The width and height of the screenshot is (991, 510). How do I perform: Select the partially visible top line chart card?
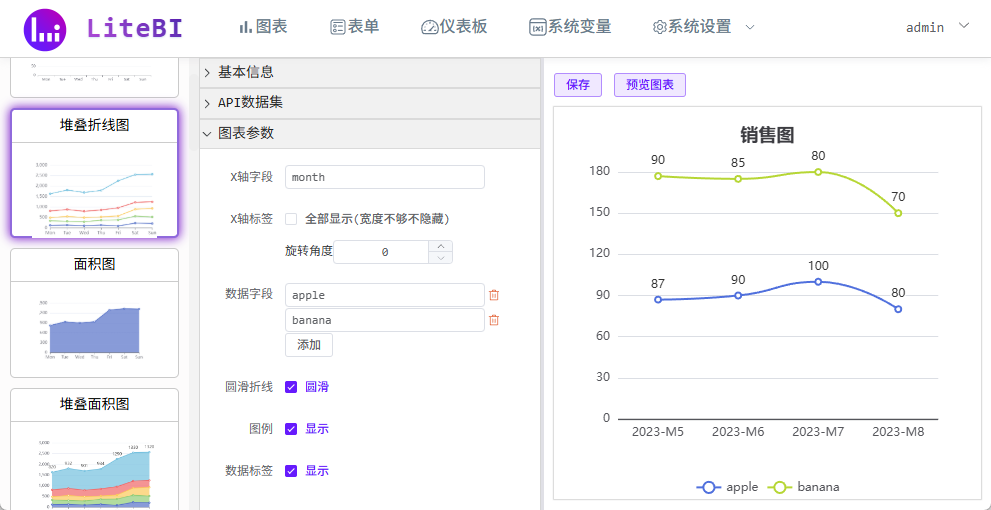coord(95,77)
